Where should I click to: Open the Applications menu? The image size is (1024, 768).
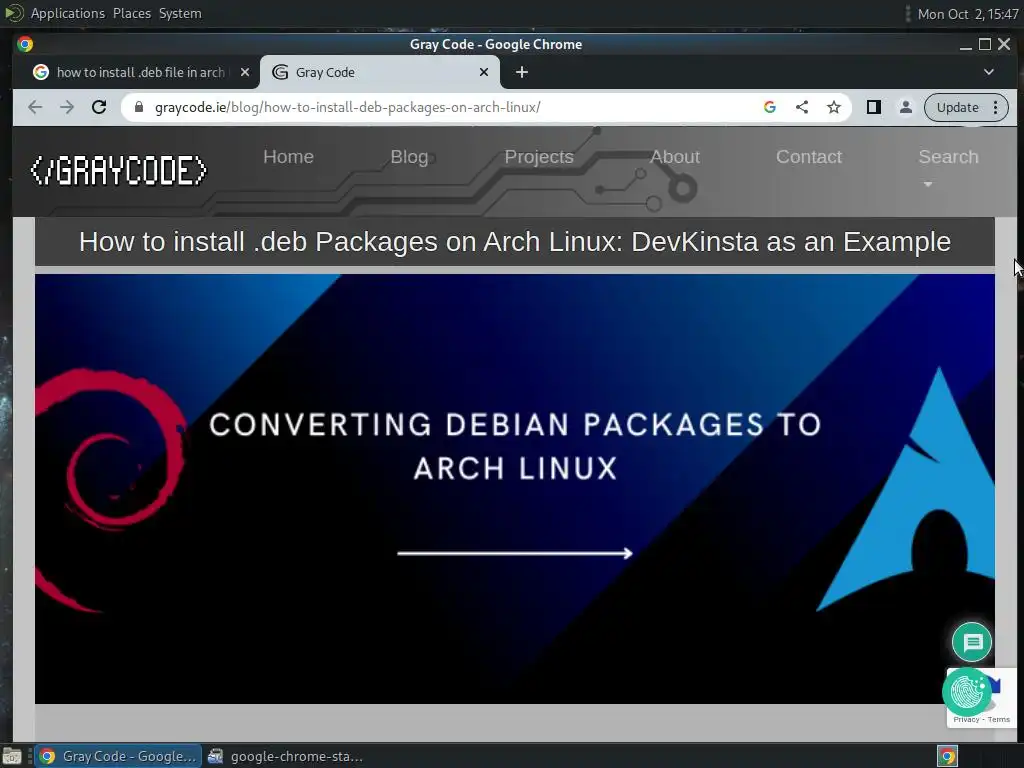point(67,13)
